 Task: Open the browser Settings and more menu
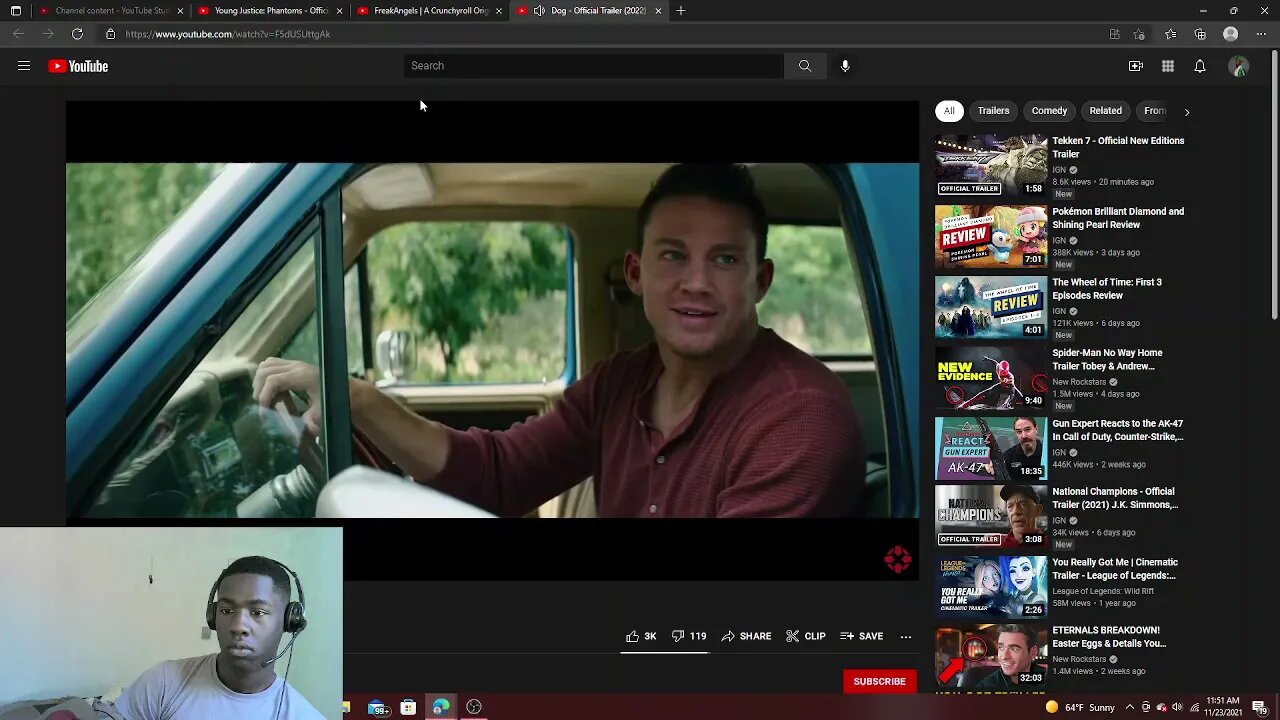(1262, 34)
